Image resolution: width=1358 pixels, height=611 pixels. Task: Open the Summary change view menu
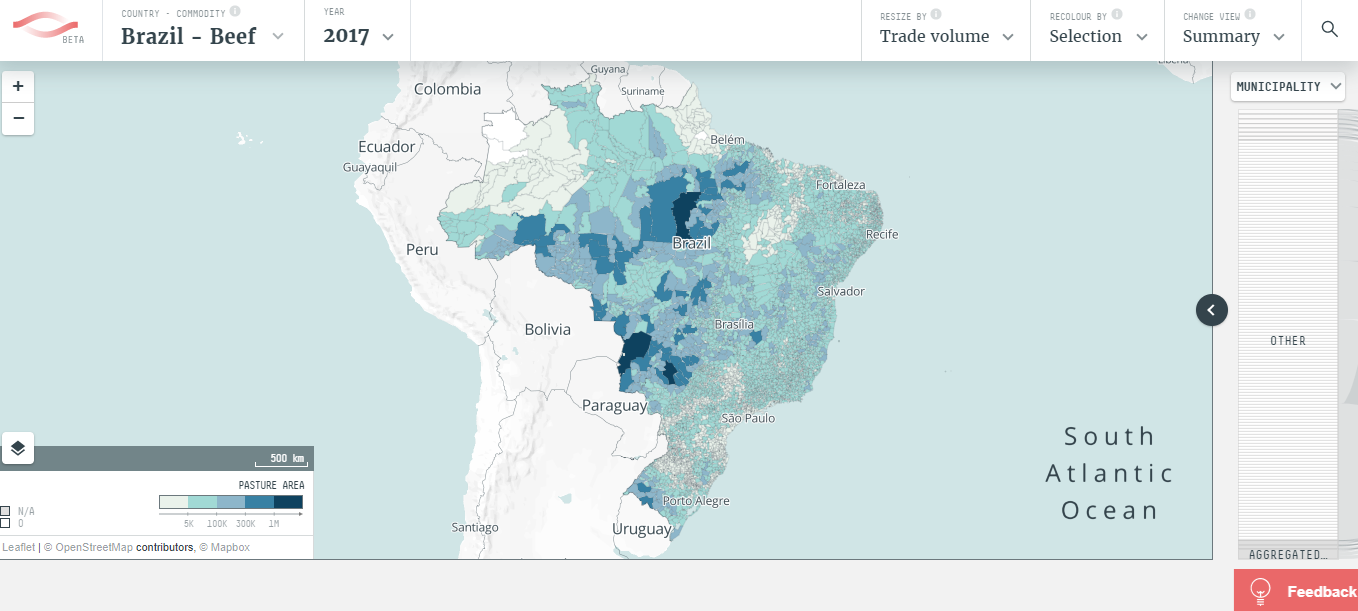tap(1233, 37)
